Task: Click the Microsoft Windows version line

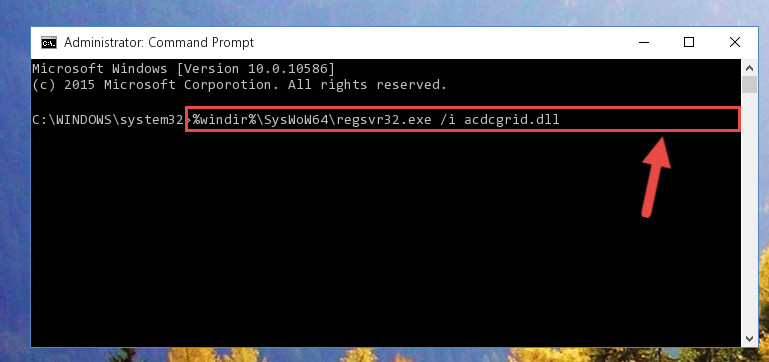Action: click(183, 69)
